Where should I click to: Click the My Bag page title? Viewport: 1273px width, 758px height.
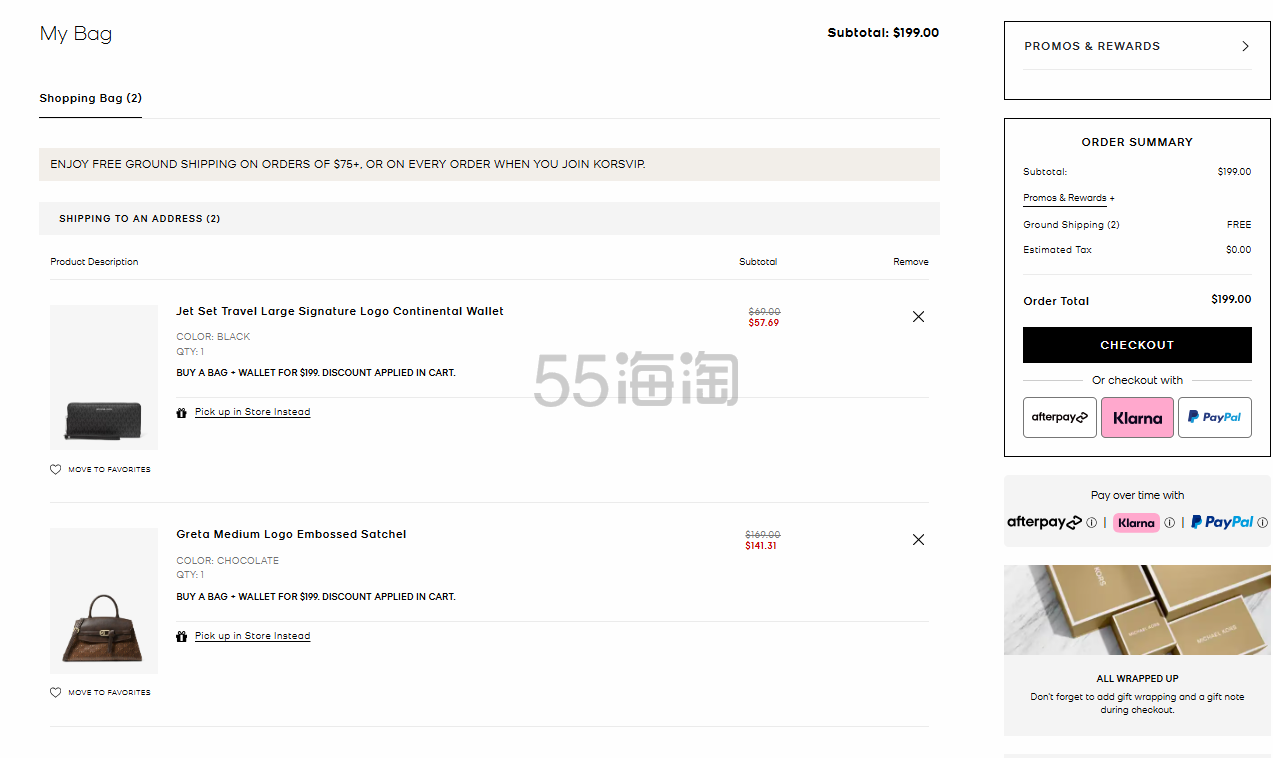coord(76,34)
